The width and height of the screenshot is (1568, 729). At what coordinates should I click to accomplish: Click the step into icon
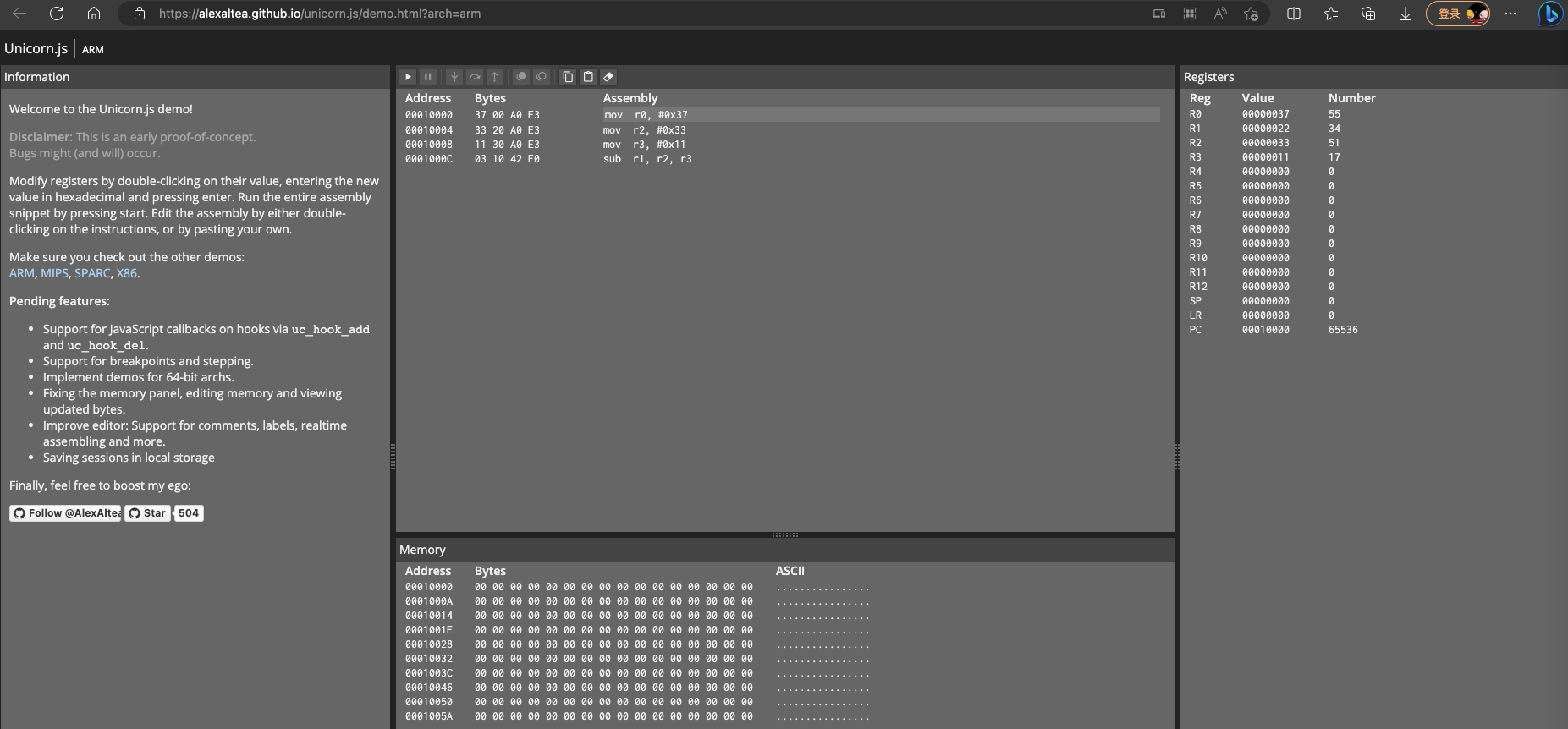point(454,77)
